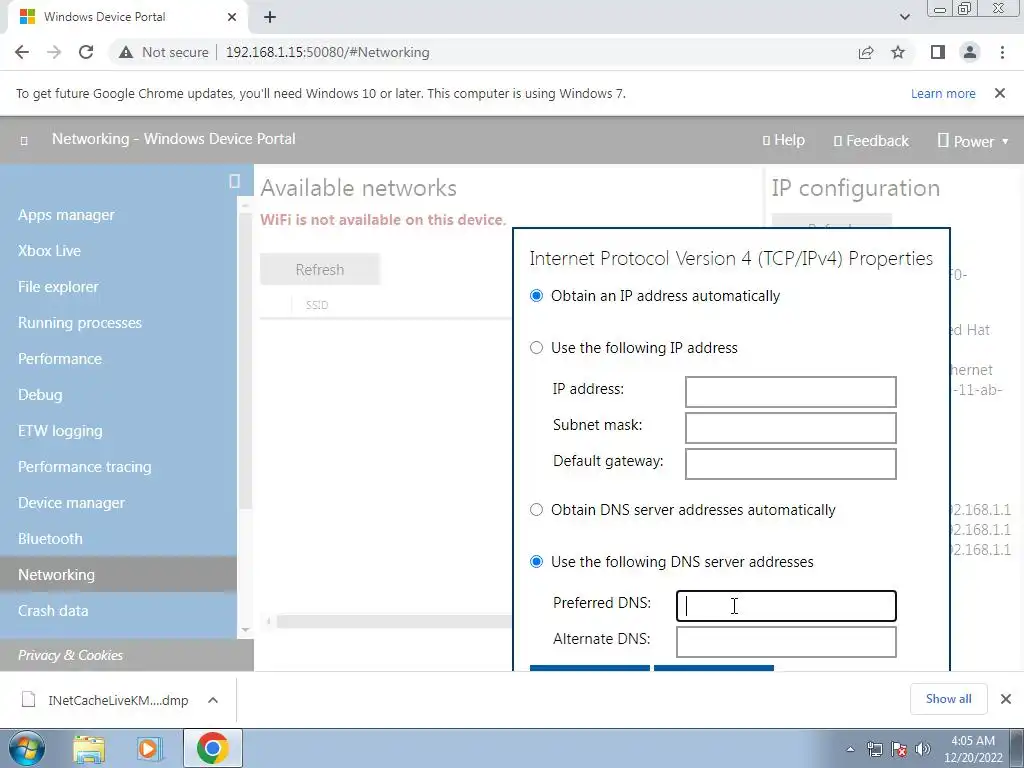Open ETW logging page
This screenshot has height=768, width=1024.
tap(60, 431)
